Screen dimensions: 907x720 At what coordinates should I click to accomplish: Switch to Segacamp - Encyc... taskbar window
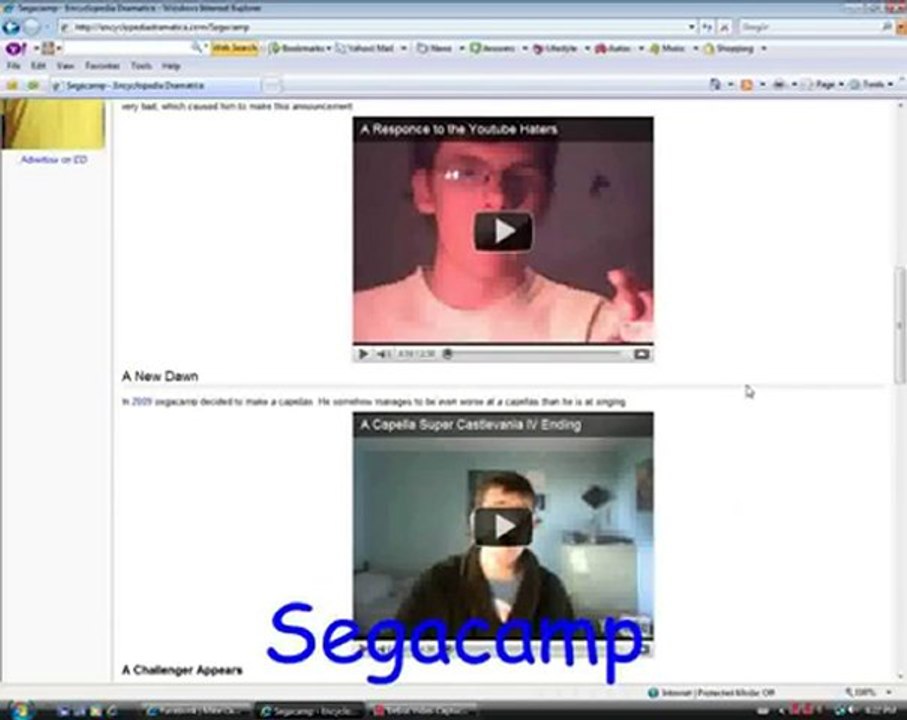[311, 710]
